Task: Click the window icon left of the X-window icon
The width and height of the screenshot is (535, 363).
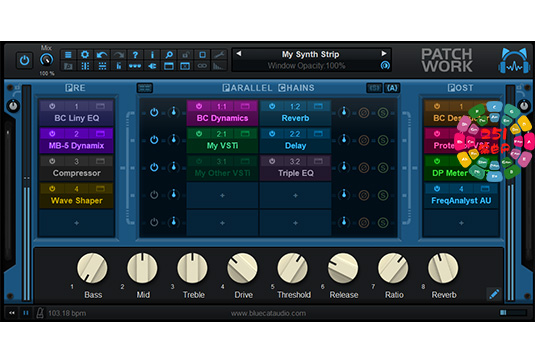Action: pos(169,66)
